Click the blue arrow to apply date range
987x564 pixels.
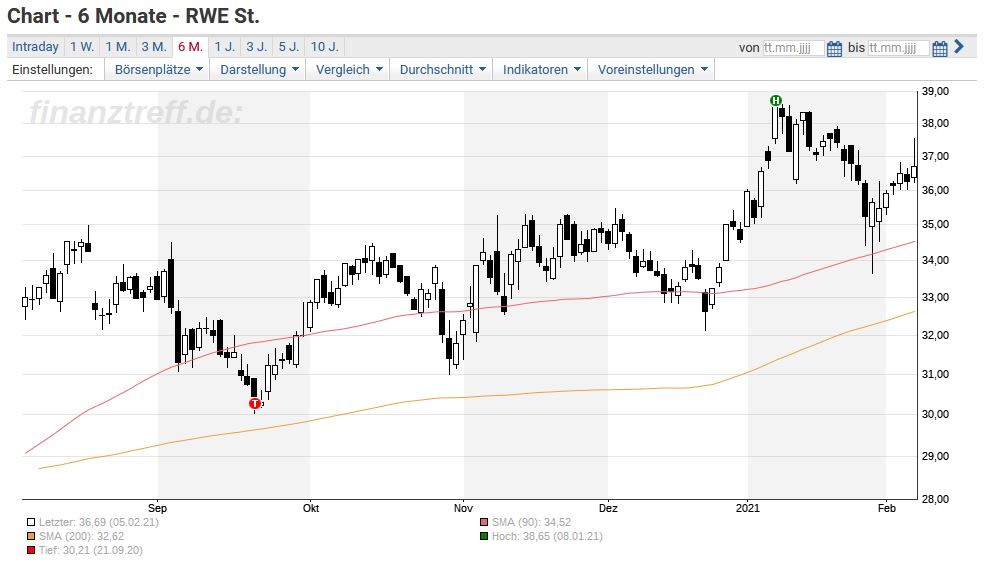[x=959, y=47]
